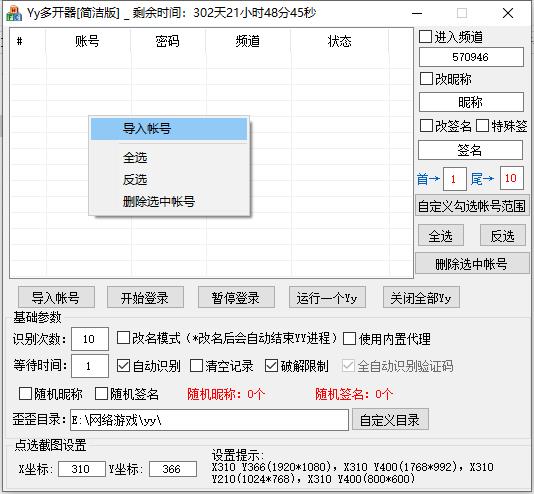Screen dimensions: 534x494
Task: Click 删除选中帐号 button in right panel
Action: 472,263
